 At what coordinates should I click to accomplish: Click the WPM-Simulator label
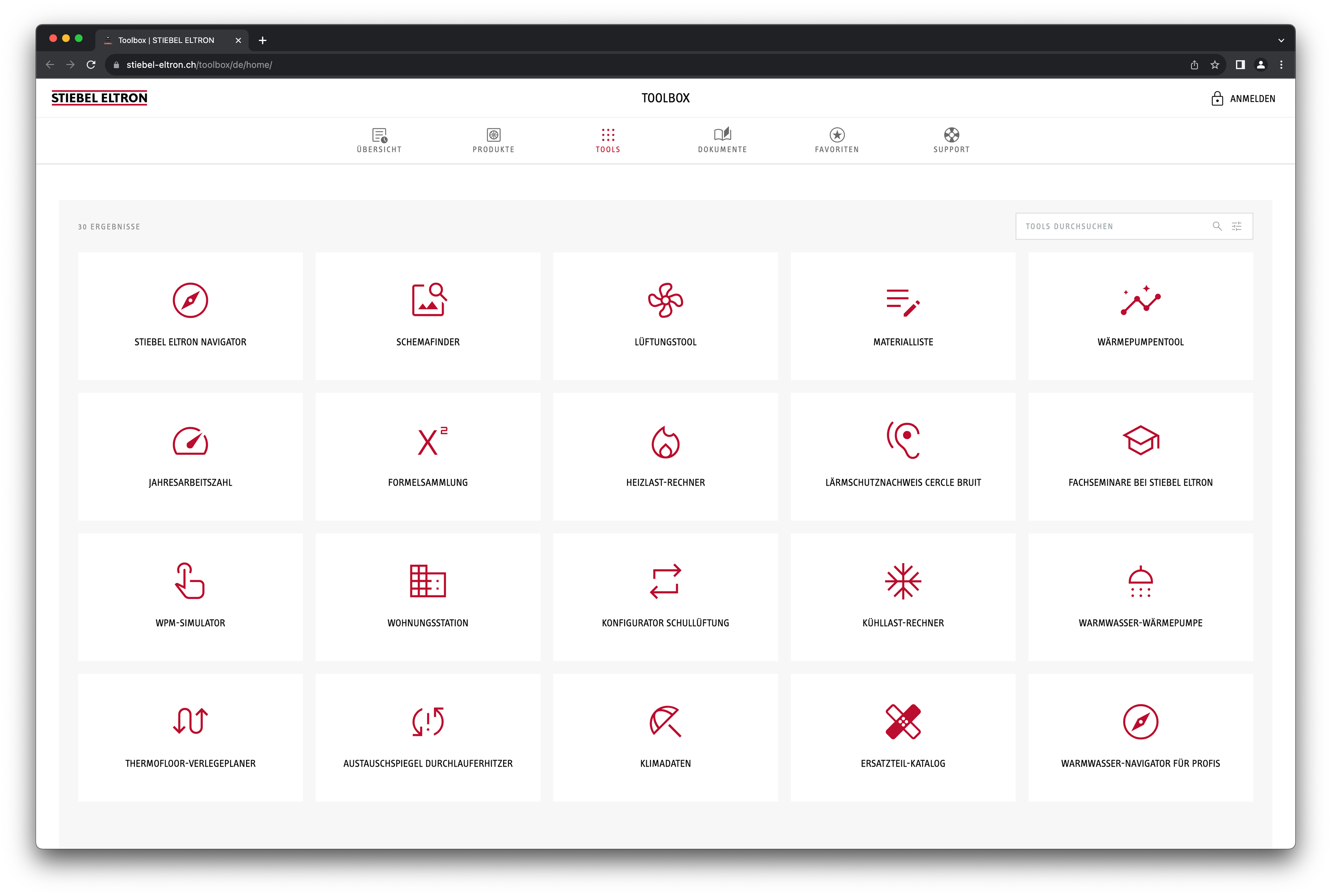click(x=190, y=623)
